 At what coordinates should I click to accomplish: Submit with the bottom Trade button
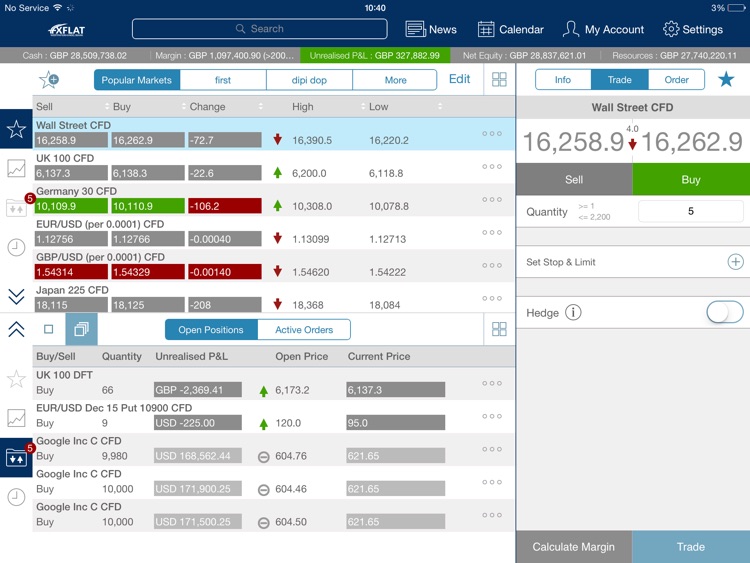click(x=691, y=547)
